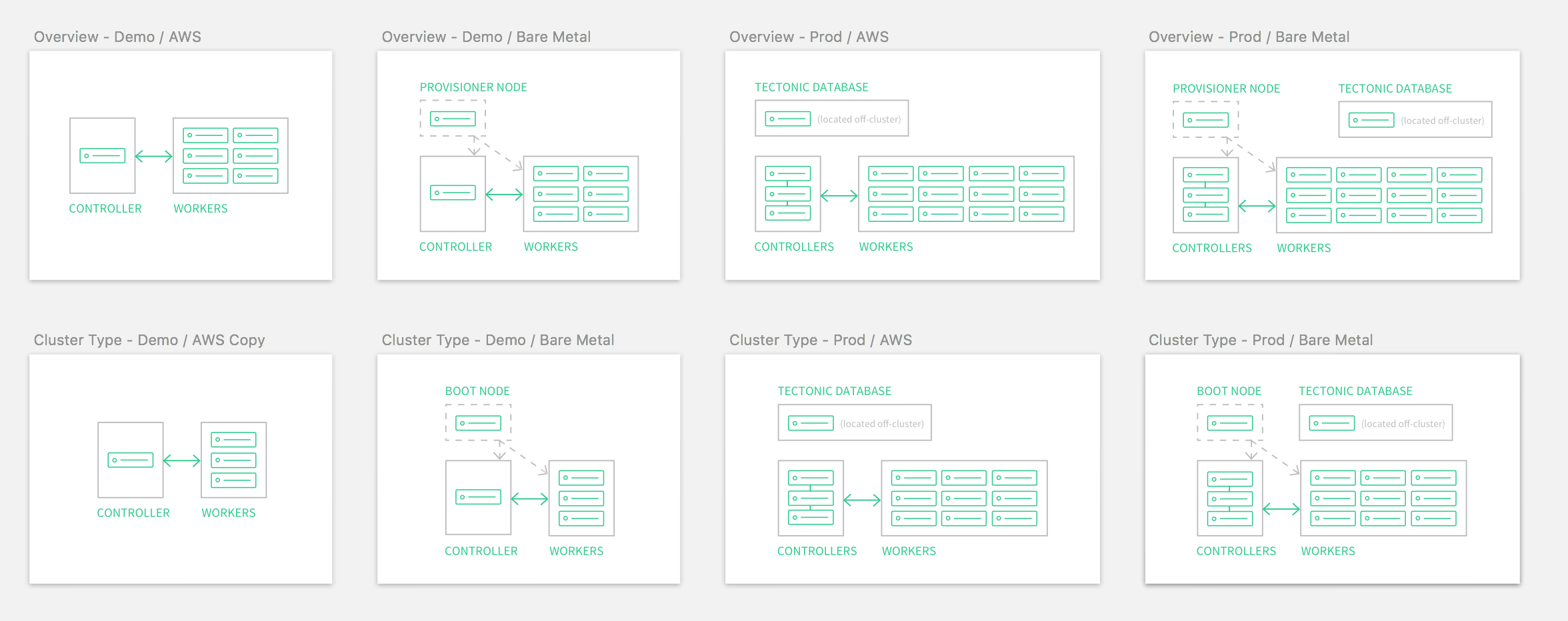Click the "Cluster Type - Demo / AWS Copy" artboard title
The height and width of the screenshot is (621, 1568).
[149, 340]
